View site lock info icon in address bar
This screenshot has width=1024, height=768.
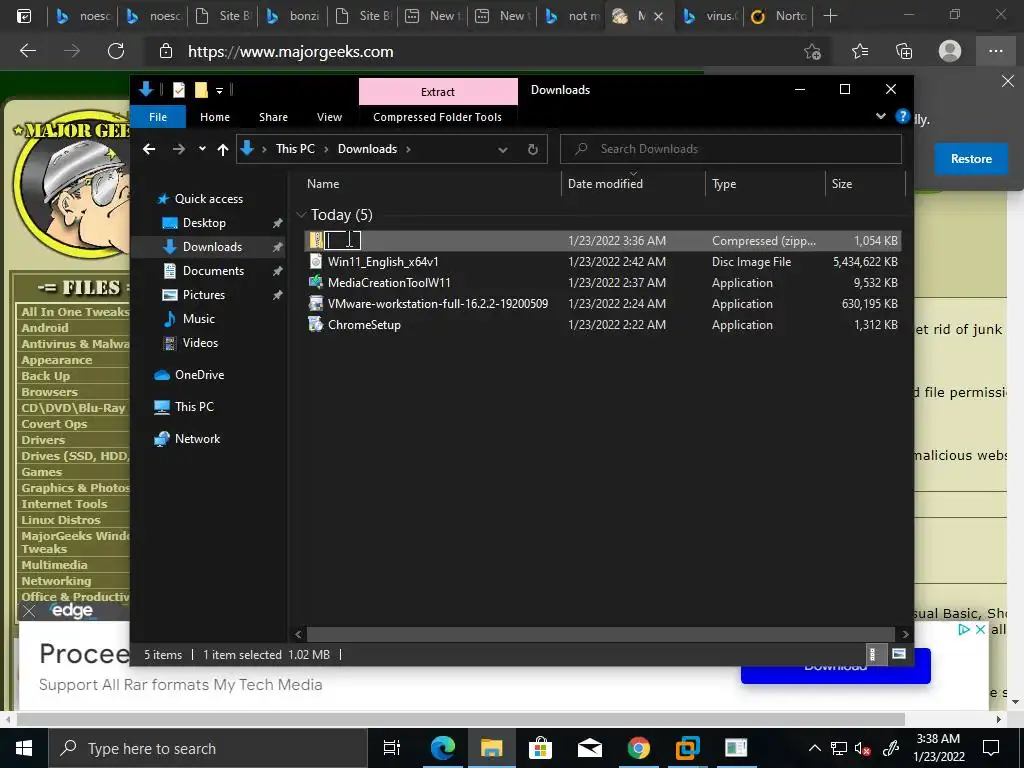click(x=166, y=51)
